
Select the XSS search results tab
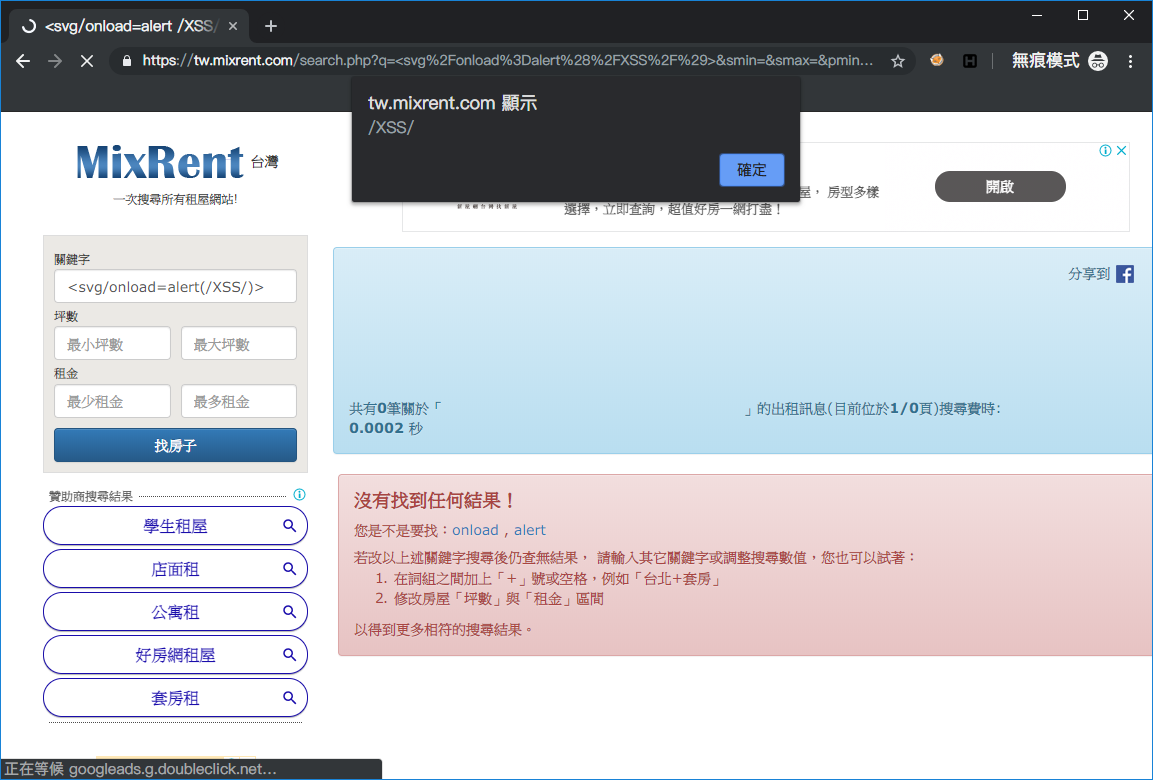129,26
